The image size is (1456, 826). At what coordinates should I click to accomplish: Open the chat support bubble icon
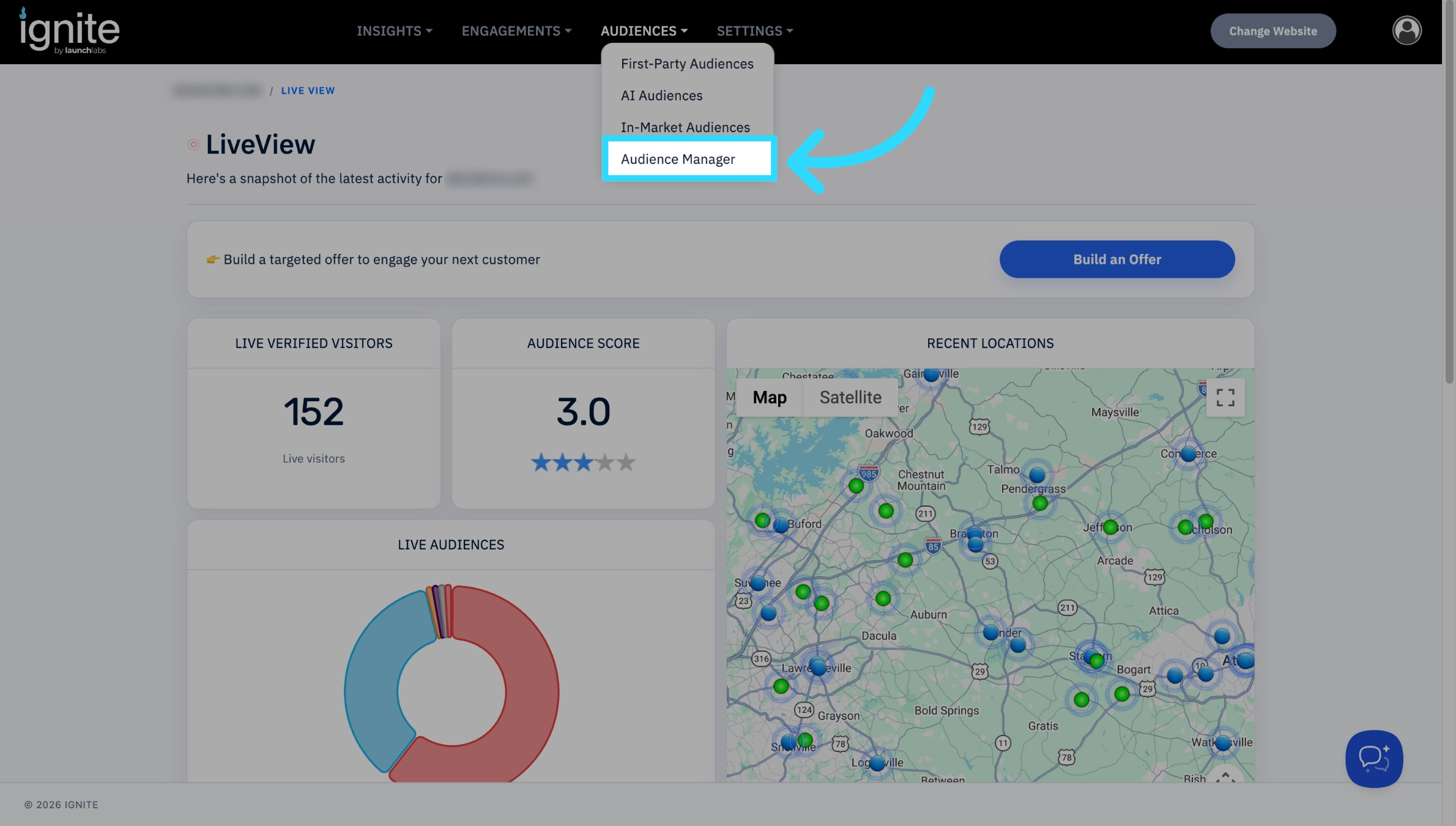pyautogui.click(x=1373, y=758)
